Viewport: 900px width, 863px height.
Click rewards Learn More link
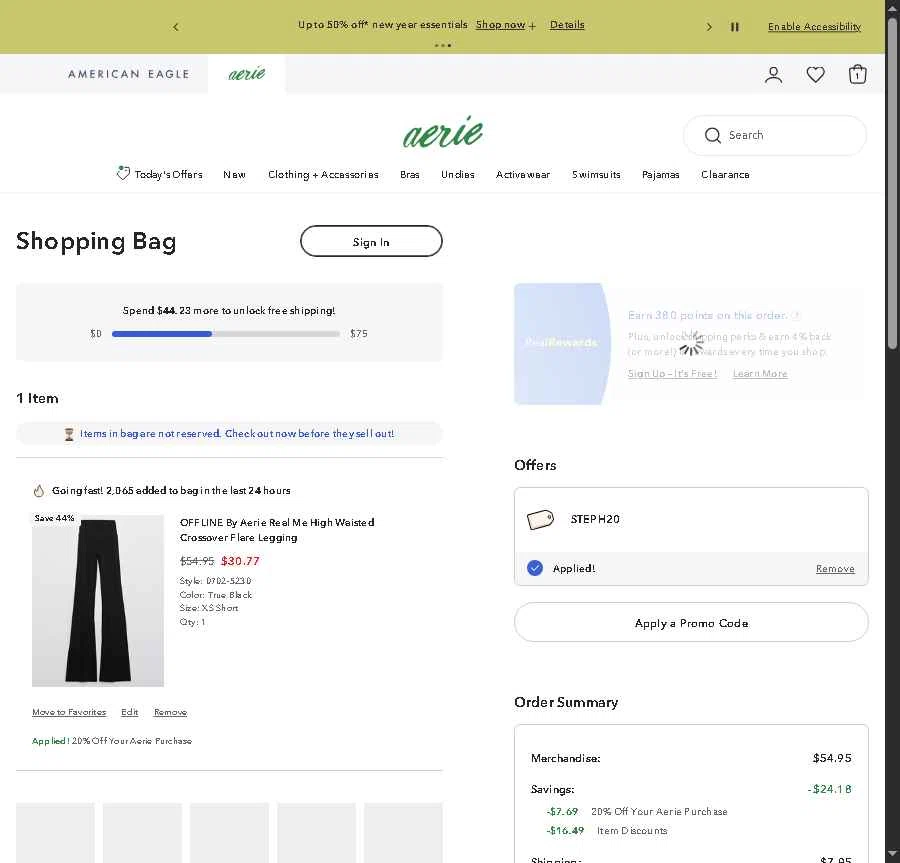click(x=760, y=374)
